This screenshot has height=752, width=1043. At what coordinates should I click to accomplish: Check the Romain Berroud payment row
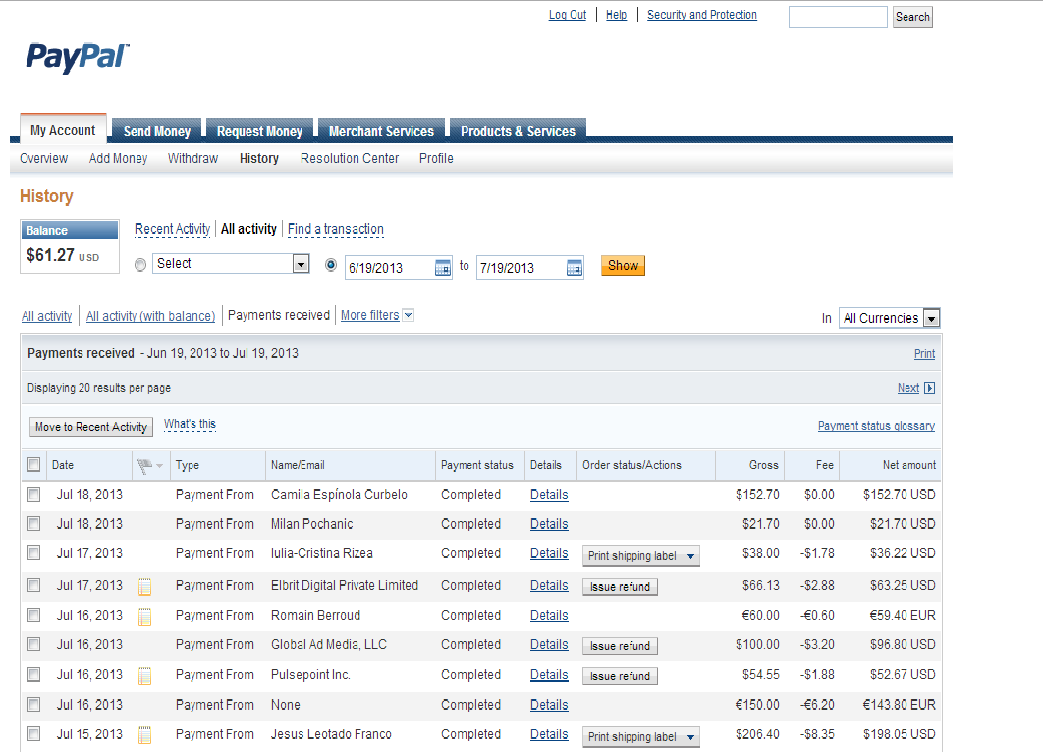(33, 615)
